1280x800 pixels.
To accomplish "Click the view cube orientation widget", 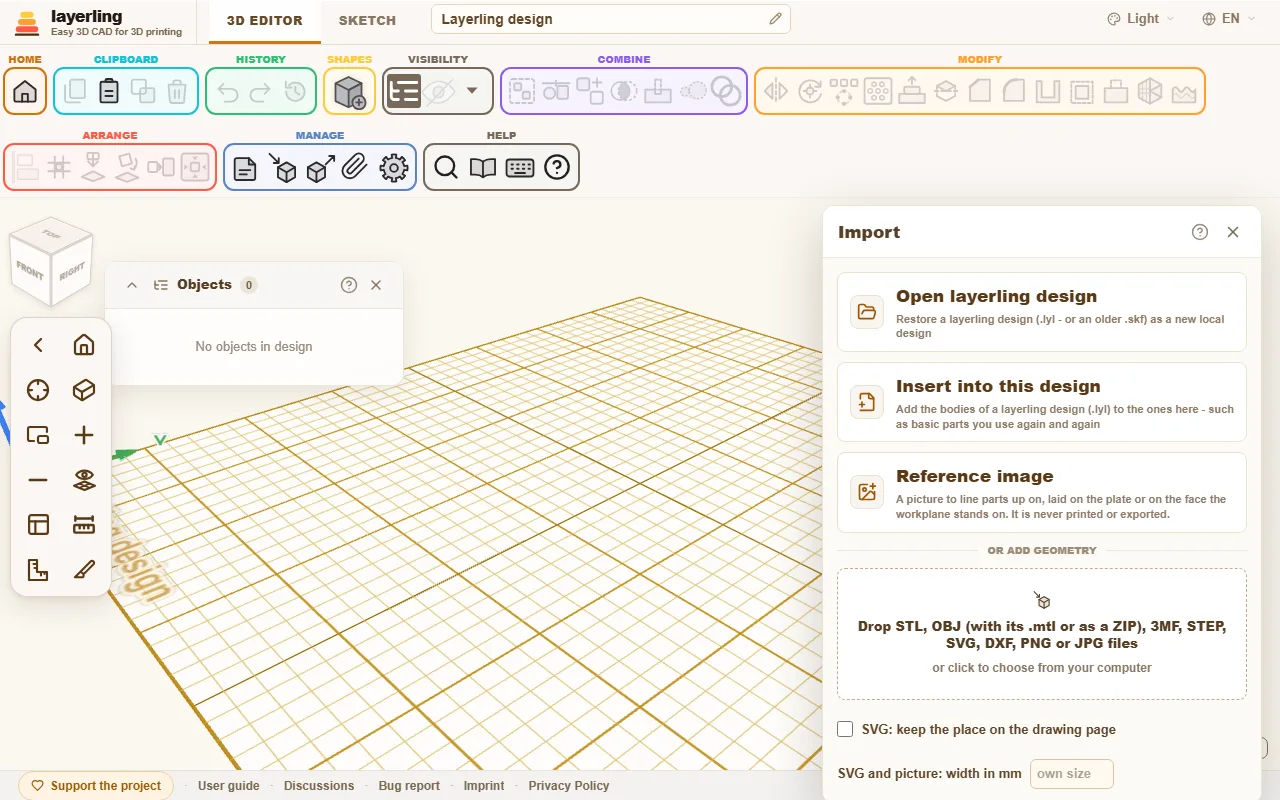I will point(51,264).
